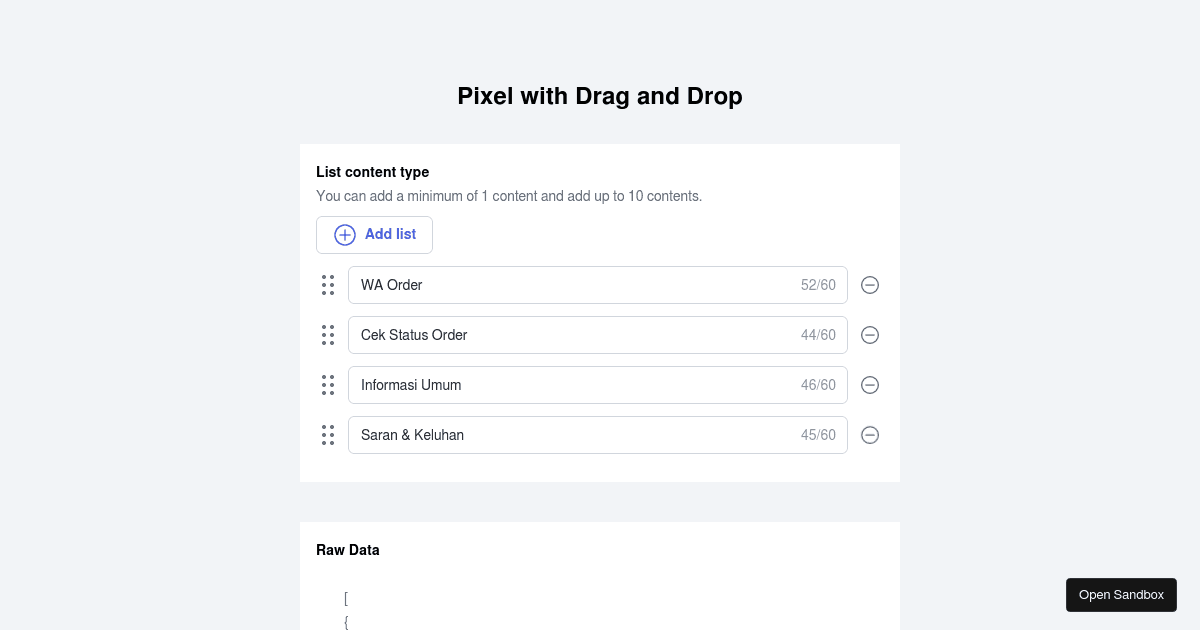
Task: Click the Raw Data heading
Action: pyautogui.click(x=347, y=550)
